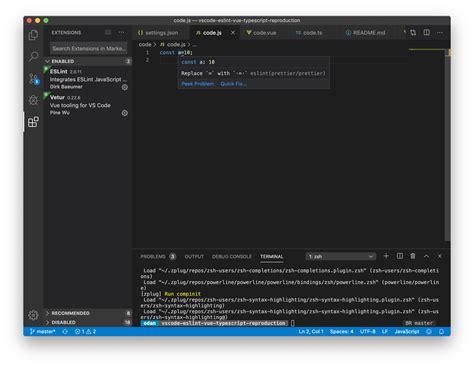The width and height of the screenshot is (474, 367).
Task: Synchronize changes from the status bar icon
Action: (65, 331)
